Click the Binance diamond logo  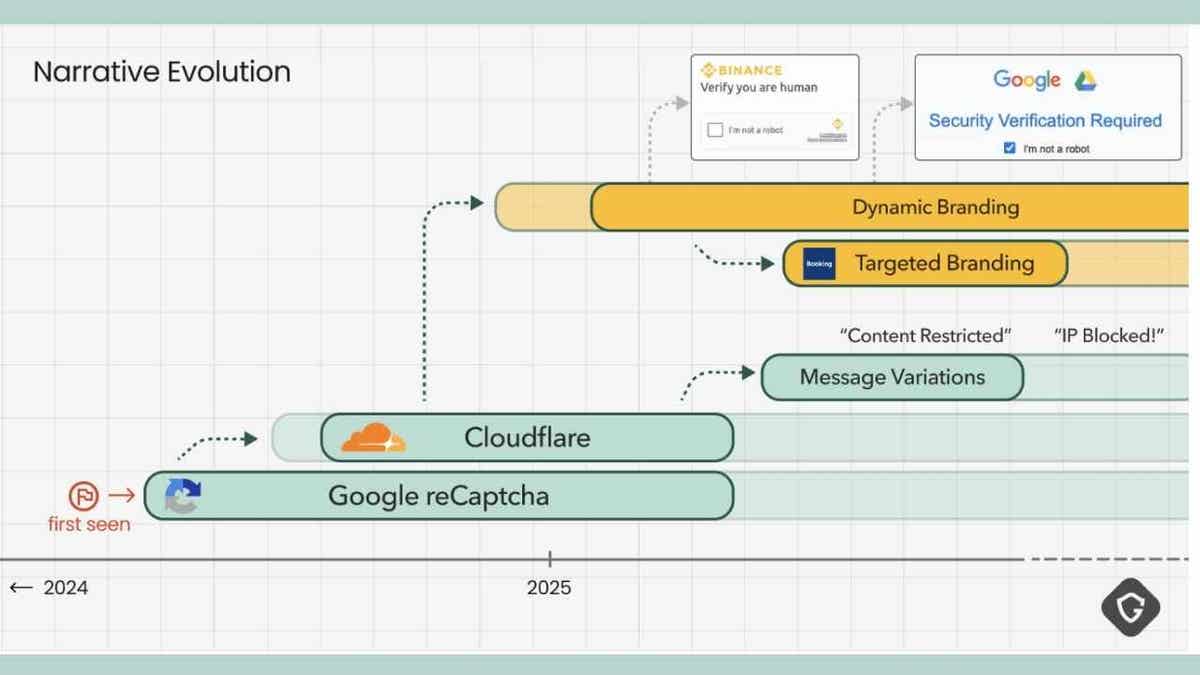click(710, 70)
